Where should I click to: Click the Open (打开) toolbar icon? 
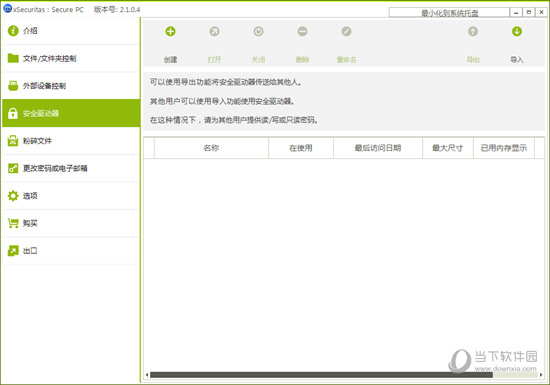(x=214, y=32)
